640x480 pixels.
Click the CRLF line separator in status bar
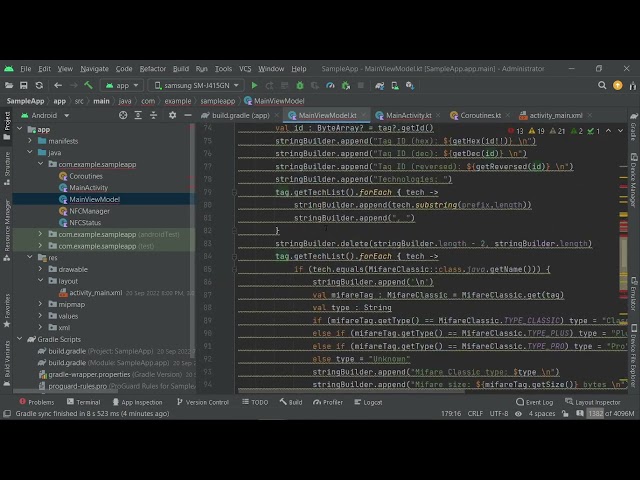coord(475,413)
